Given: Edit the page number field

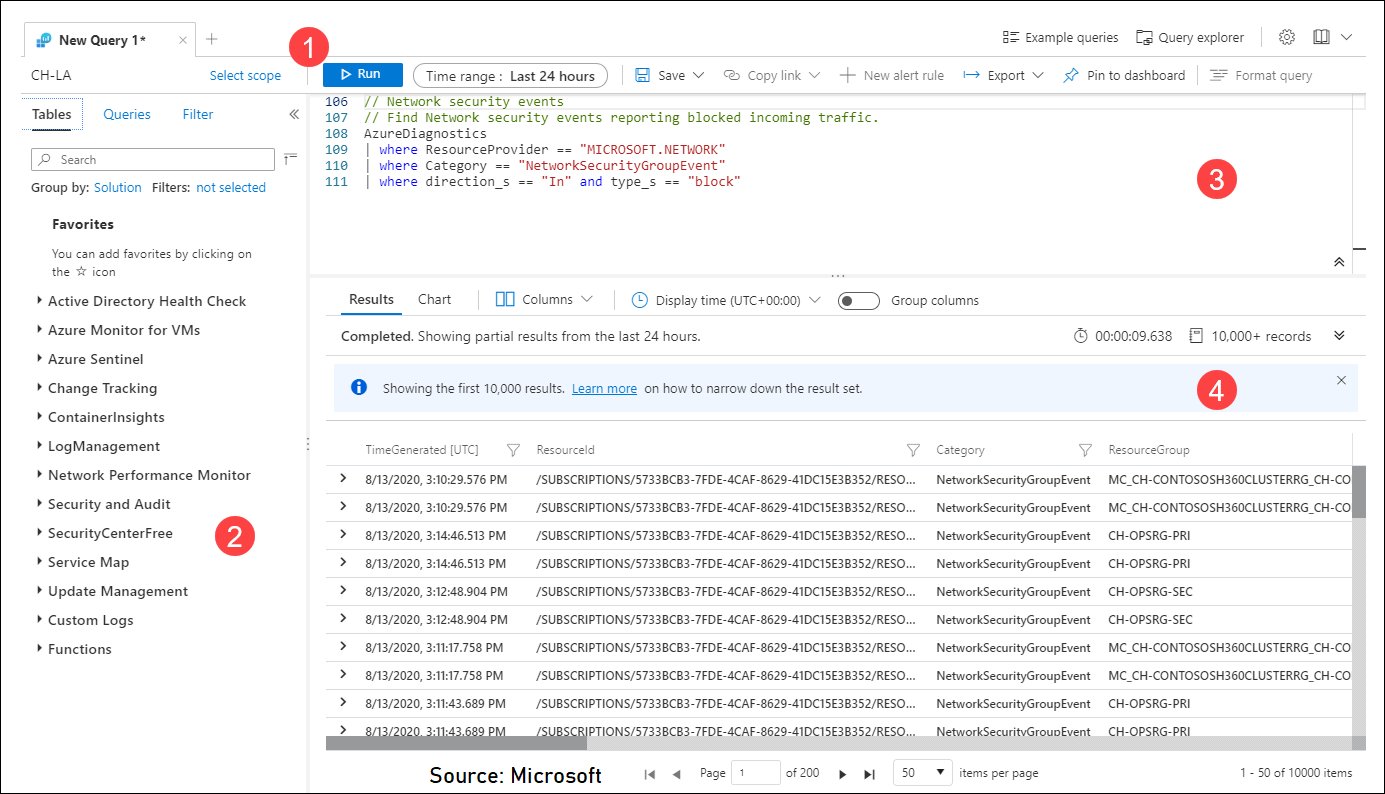Looking at the screenshot, I should [x=756, y=771].
